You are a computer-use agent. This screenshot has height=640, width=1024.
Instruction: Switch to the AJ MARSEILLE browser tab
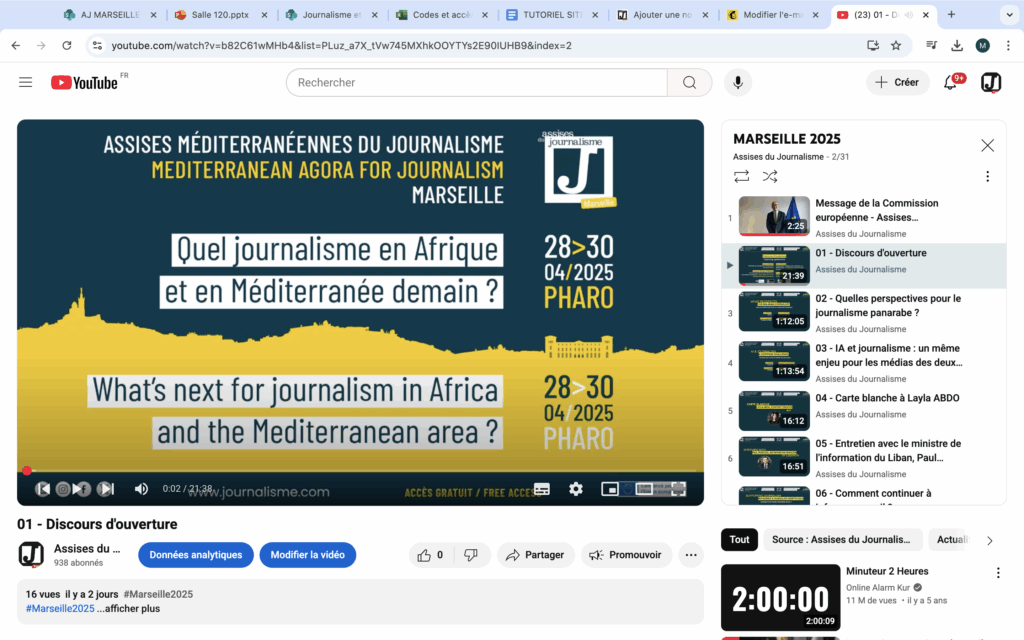coord(110,14)
